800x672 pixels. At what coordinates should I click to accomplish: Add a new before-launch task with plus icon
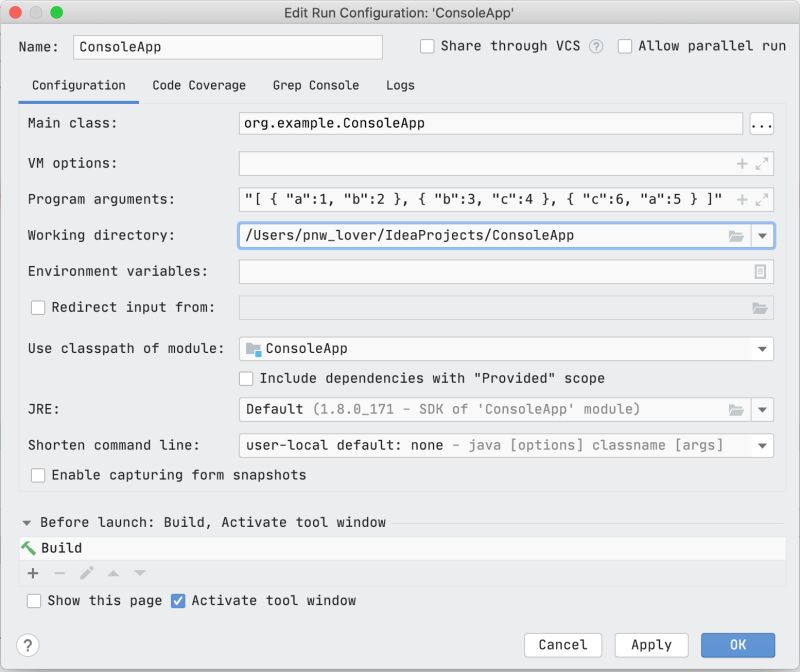(x=33, y=573)
